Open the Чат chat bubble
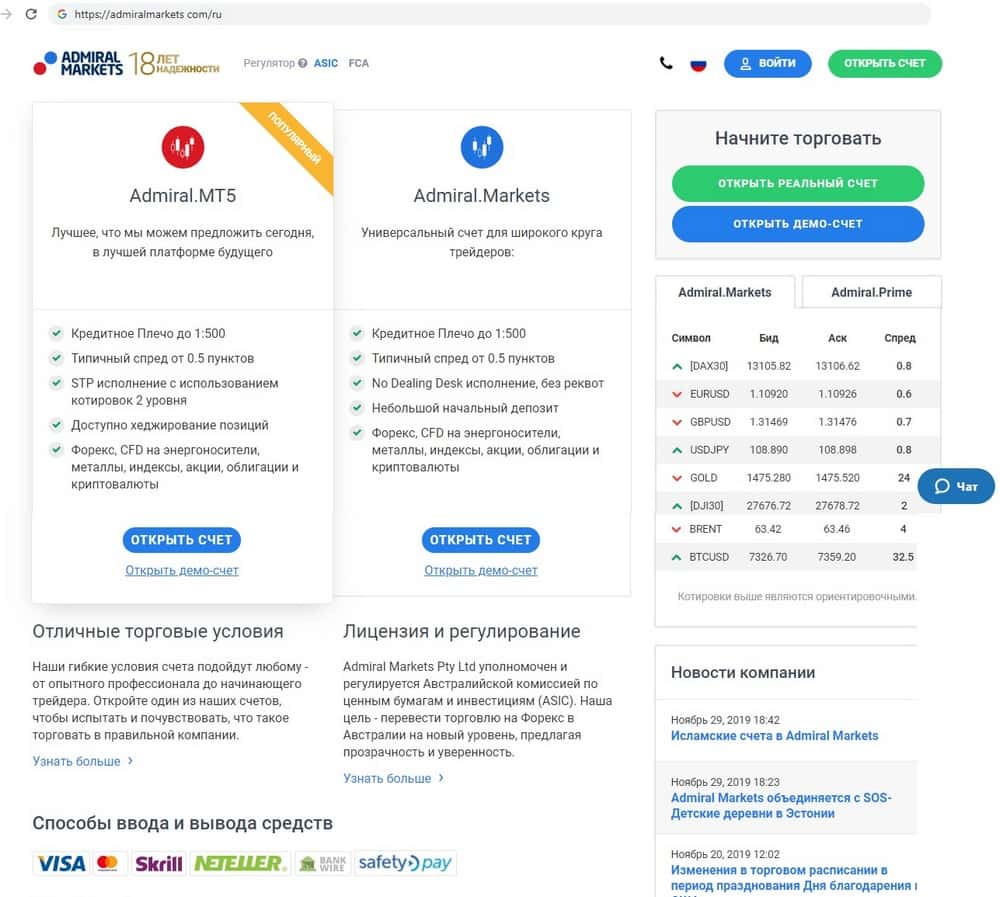Screen dimensions: 1000x897 pyautogui.click(x=956, y=486)
